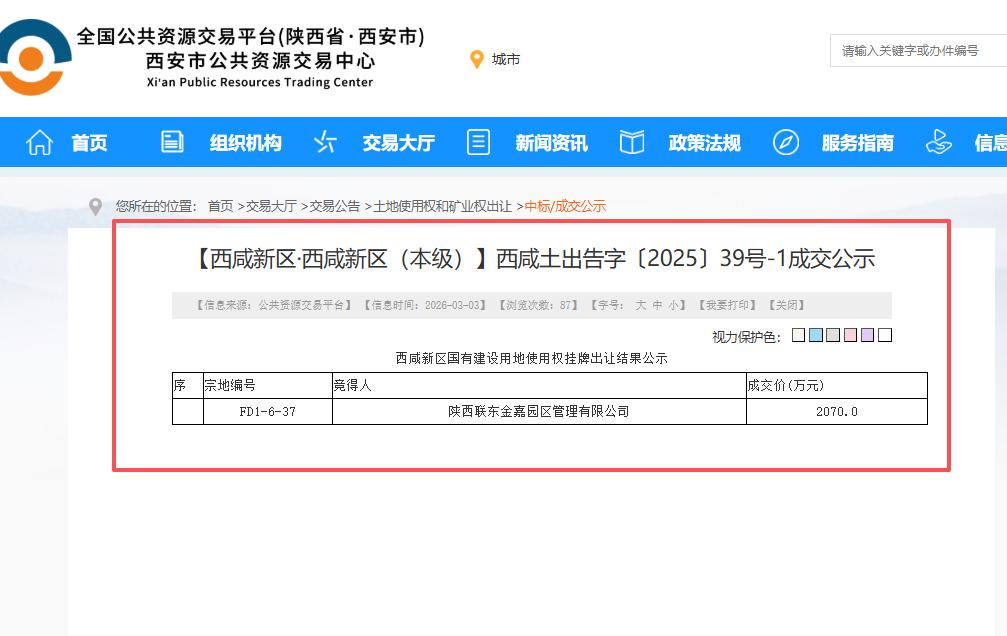This screenshot has height=636, width=1007.
Task: Select the star icon beside 交易大厅
Action: [324, 142]
